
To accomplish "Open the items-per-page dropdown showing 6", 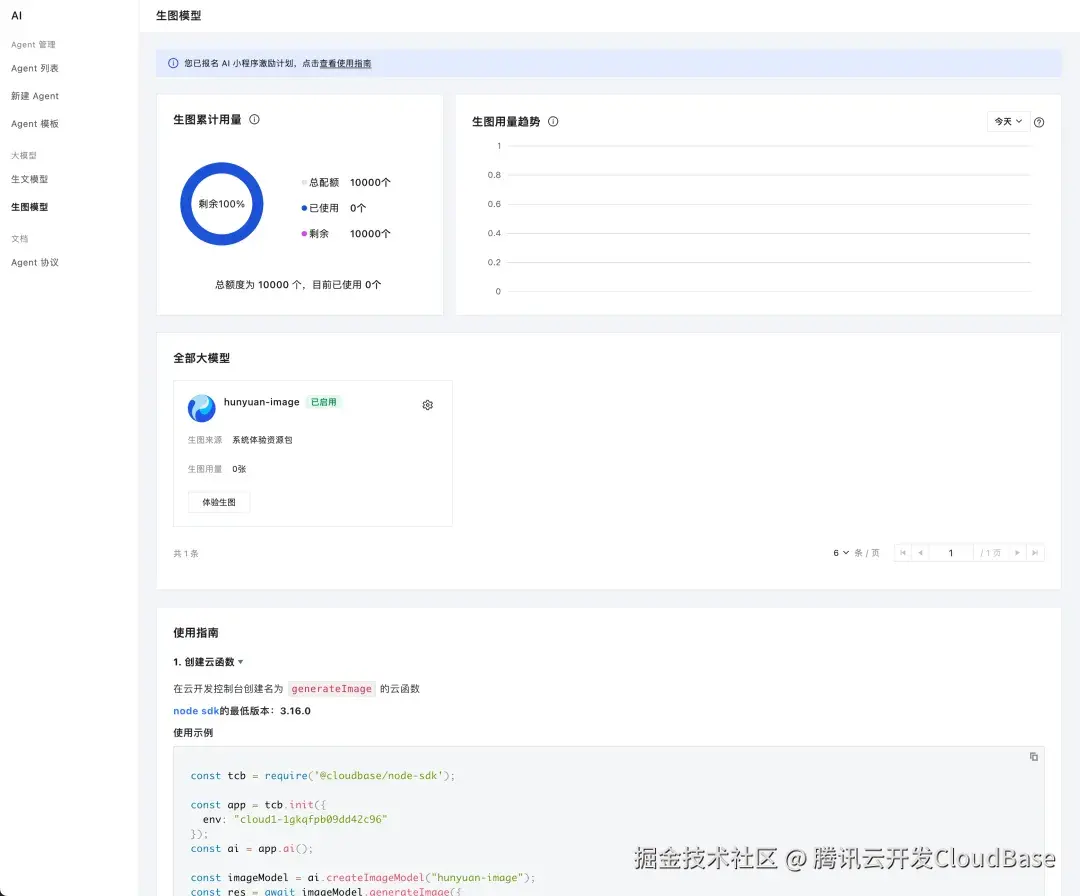I will pos(842,552).
